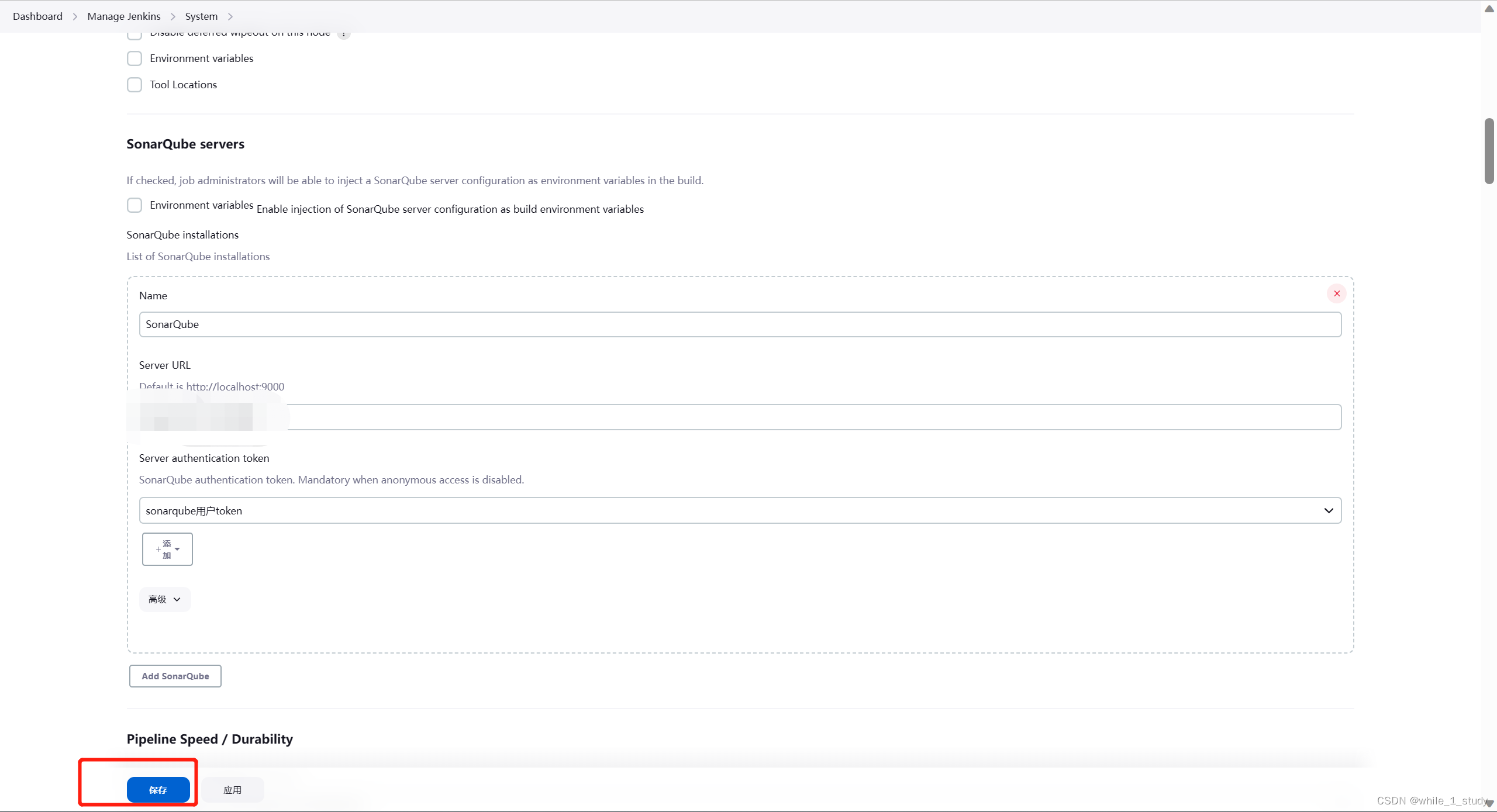Click the vertical scrollbar thumb
1497x812 pixels.
(x=1489, y=151)
